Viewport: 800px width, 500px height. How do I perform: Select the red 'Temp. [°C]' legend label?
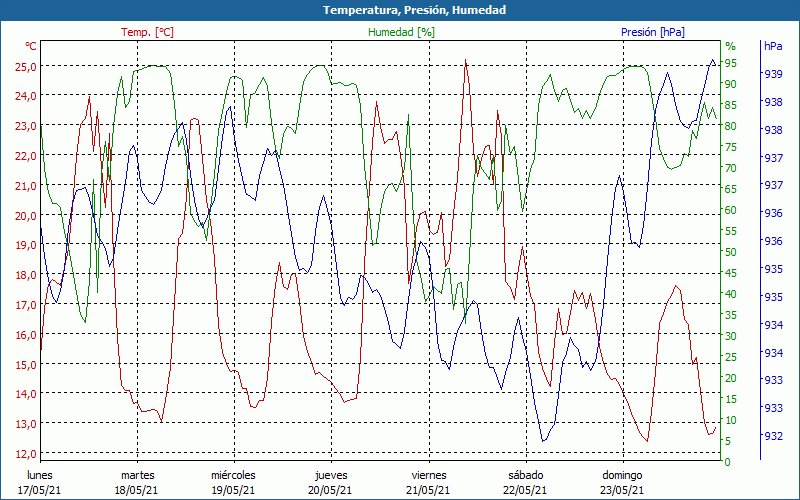[147, 32]
